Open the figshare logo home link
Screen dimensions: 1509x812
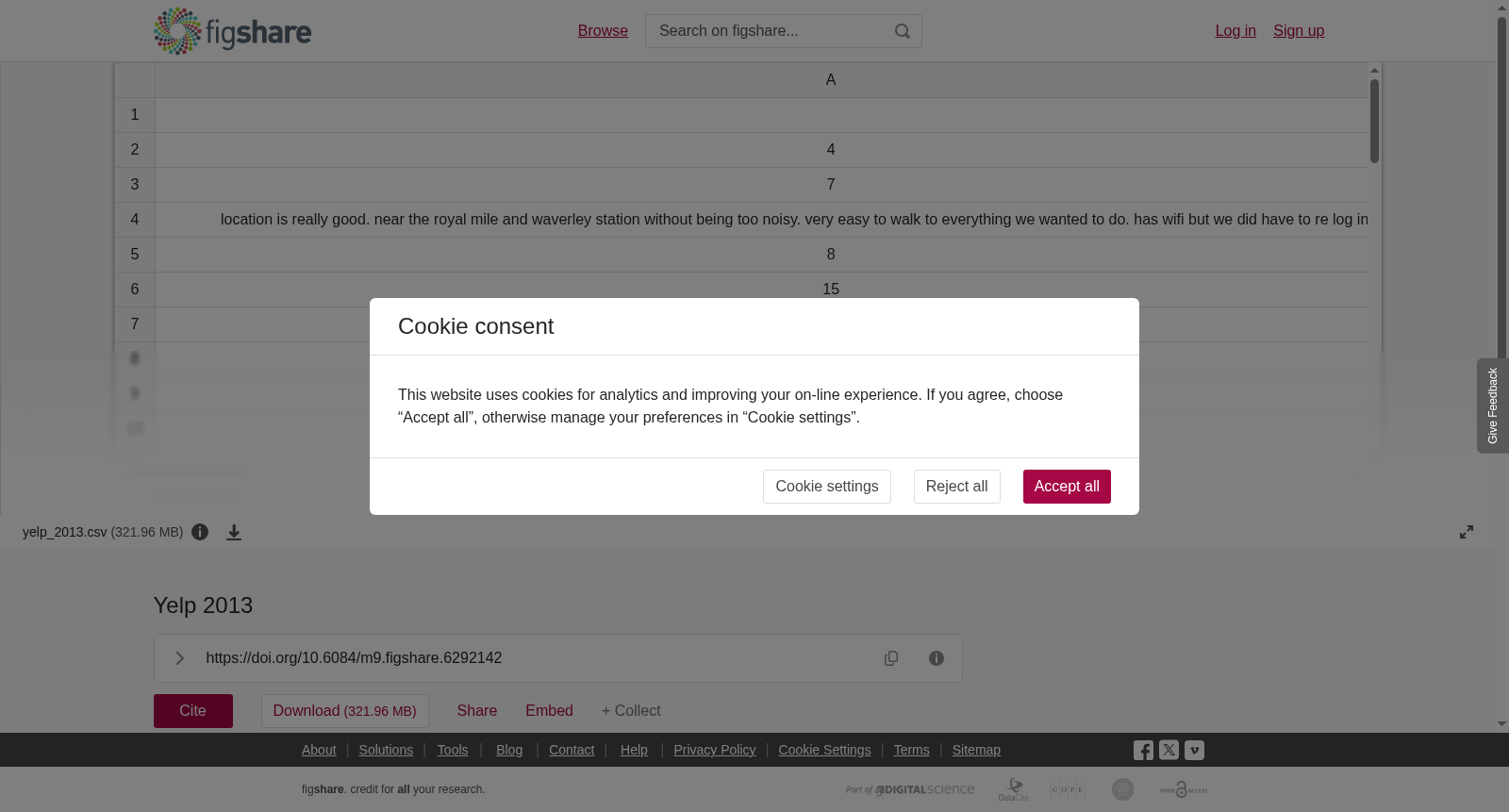tap(232, 31)
